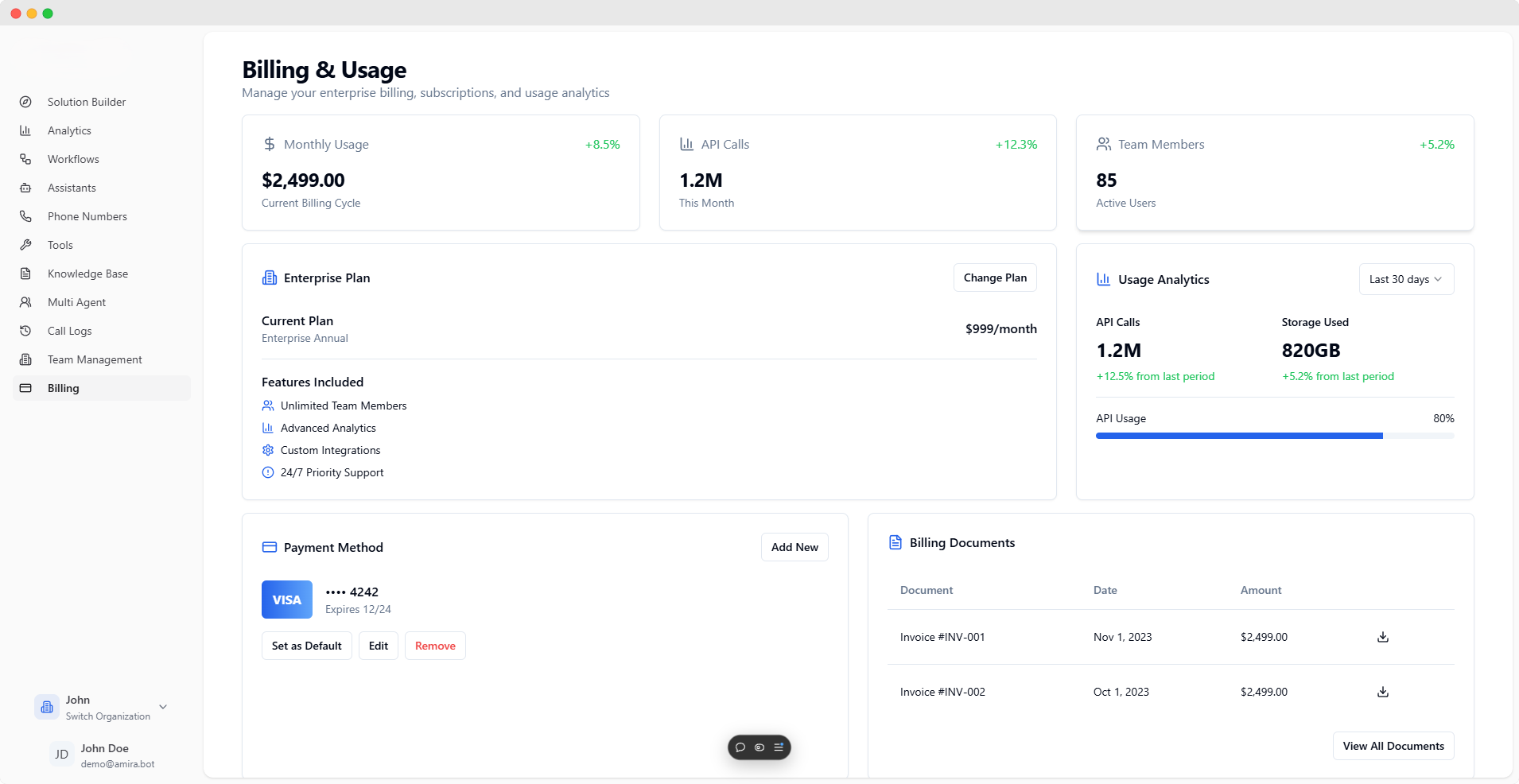Viewport: 1519px width, 784px height.
Task: Open notifications via the blue-dot list icon
Action: tap(779, 747)
